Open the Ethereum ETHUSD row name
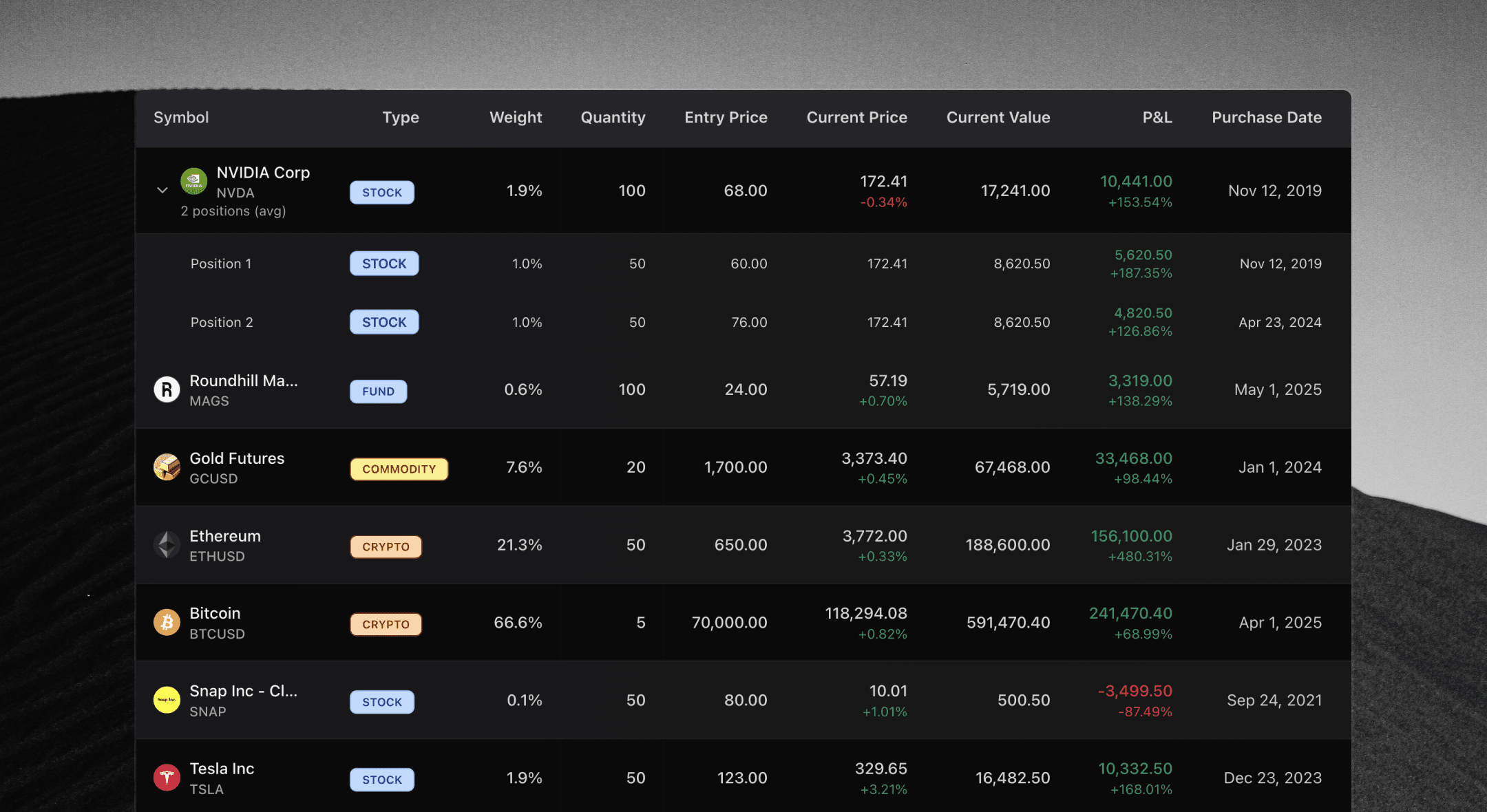The height and width of the screenshot is (812, 1487). pyautogui.click(x=225, y=536)
